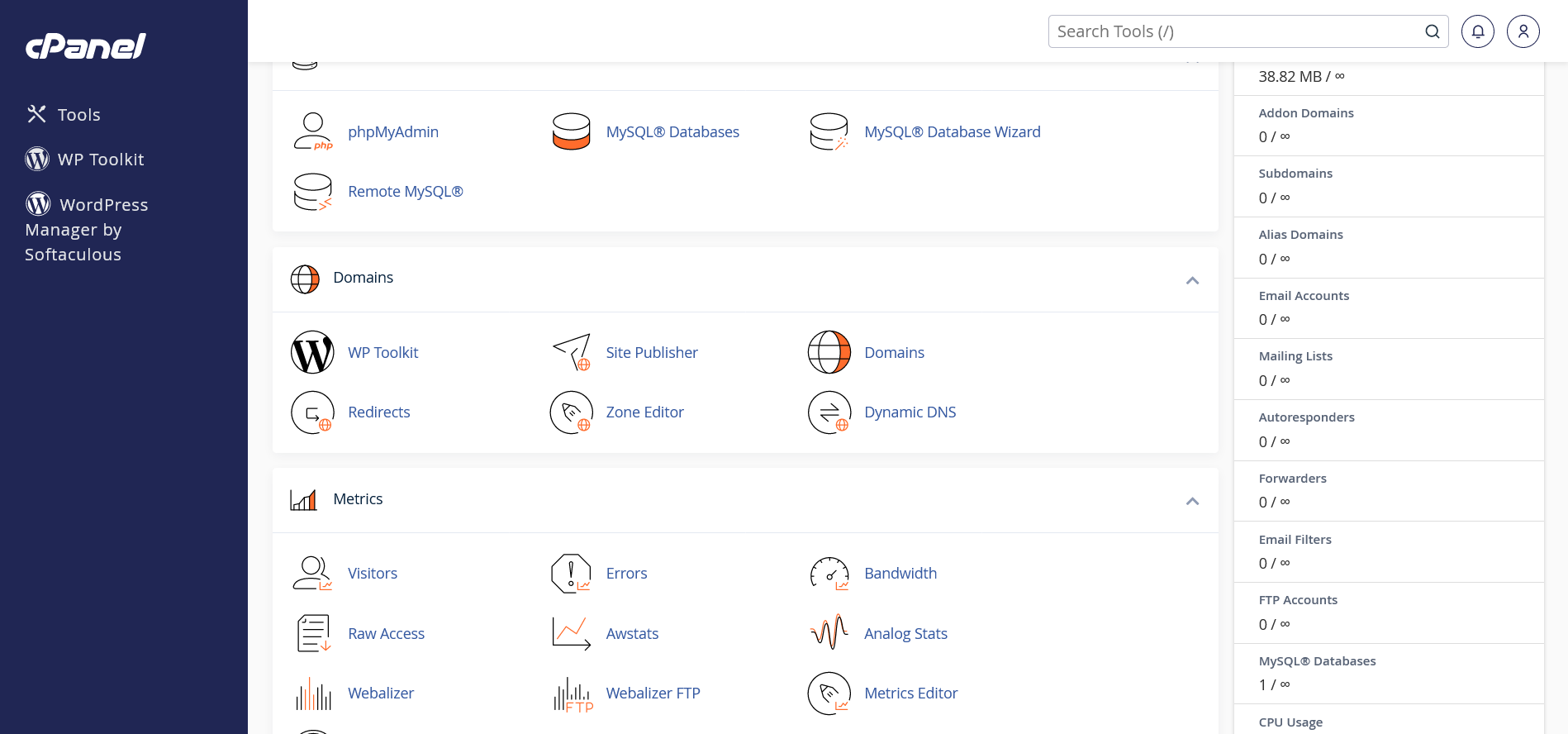Open Errors link
The width and height of the screenshot is (1568, 734).
627,574
